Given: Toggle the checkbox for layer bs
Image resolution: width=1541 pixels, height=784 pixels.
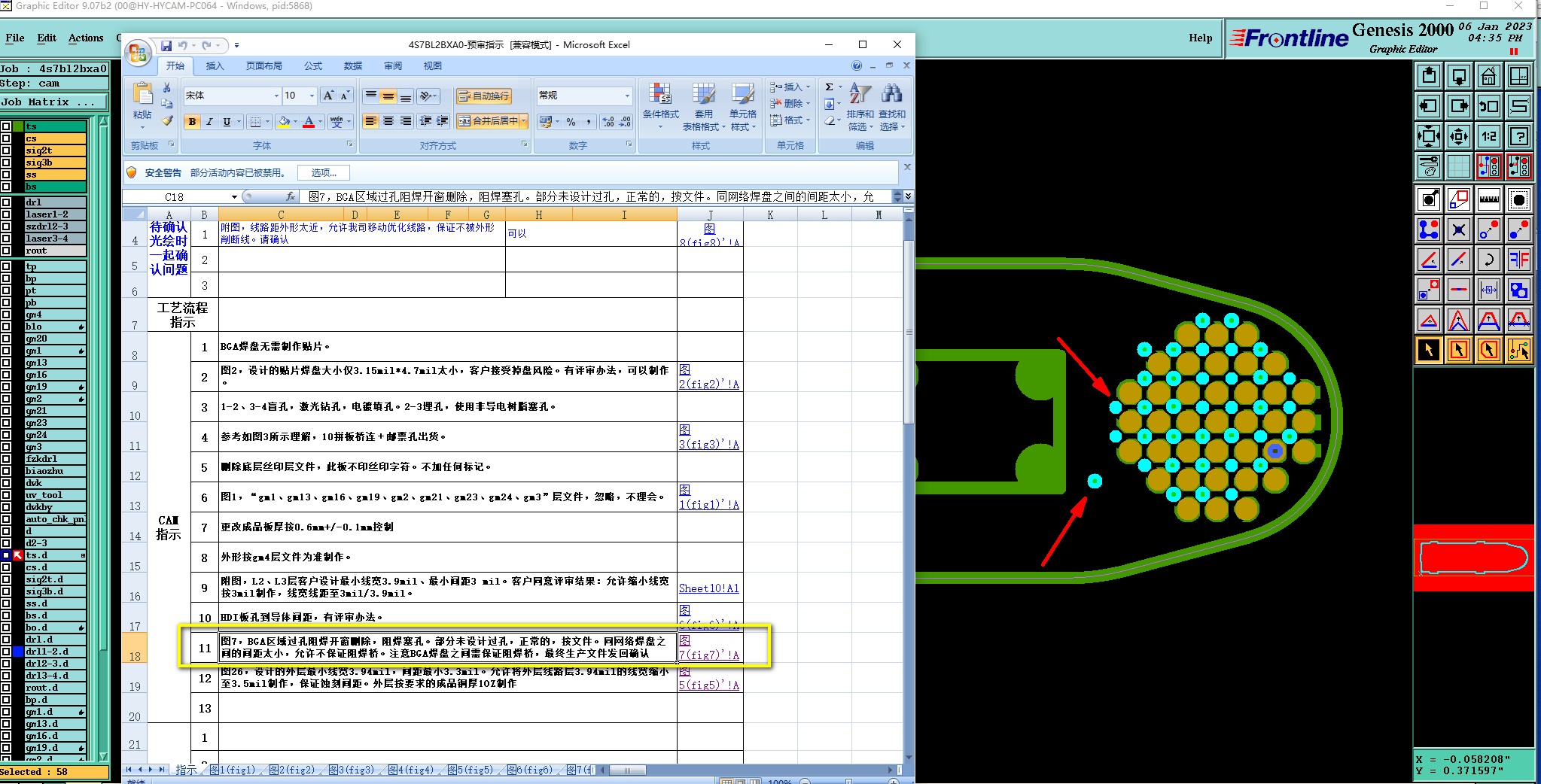Looking at the screenshot, I should tap(7, 187).
